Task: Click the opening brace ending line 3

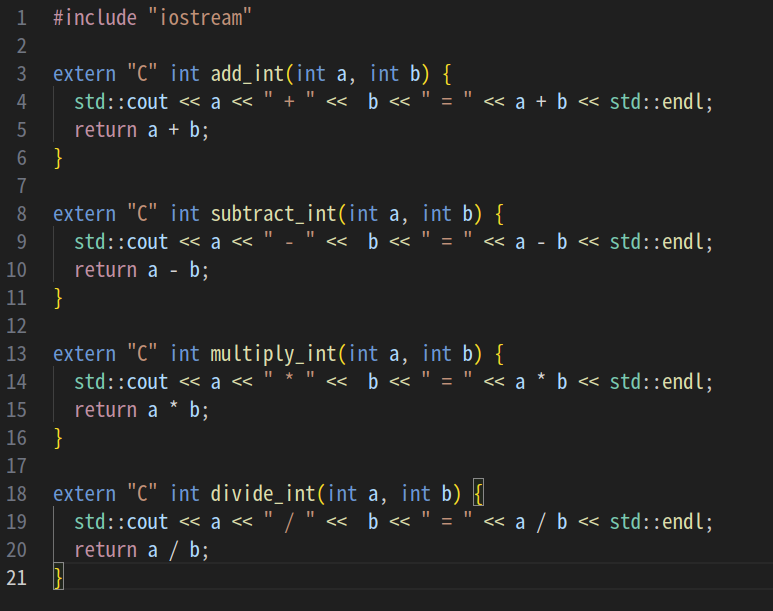Action: [447, 74]
